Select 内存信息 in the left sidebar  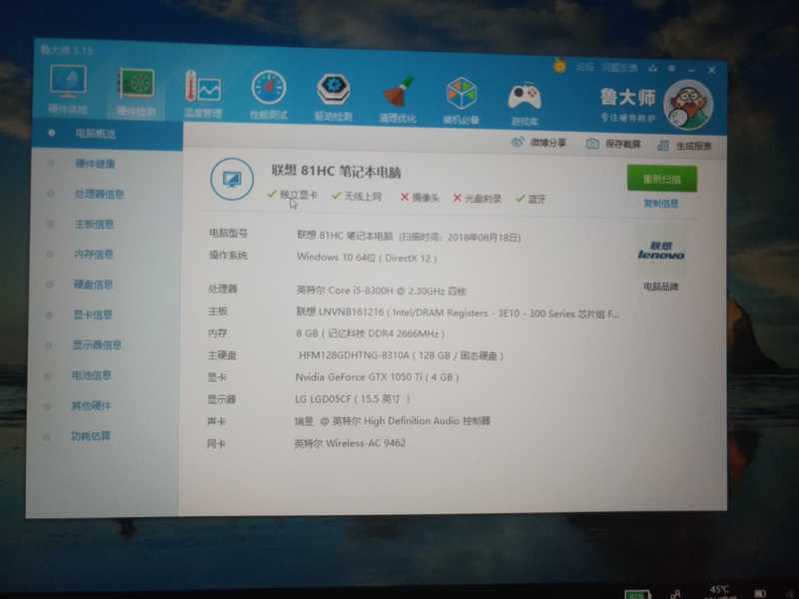pos(93,254)
